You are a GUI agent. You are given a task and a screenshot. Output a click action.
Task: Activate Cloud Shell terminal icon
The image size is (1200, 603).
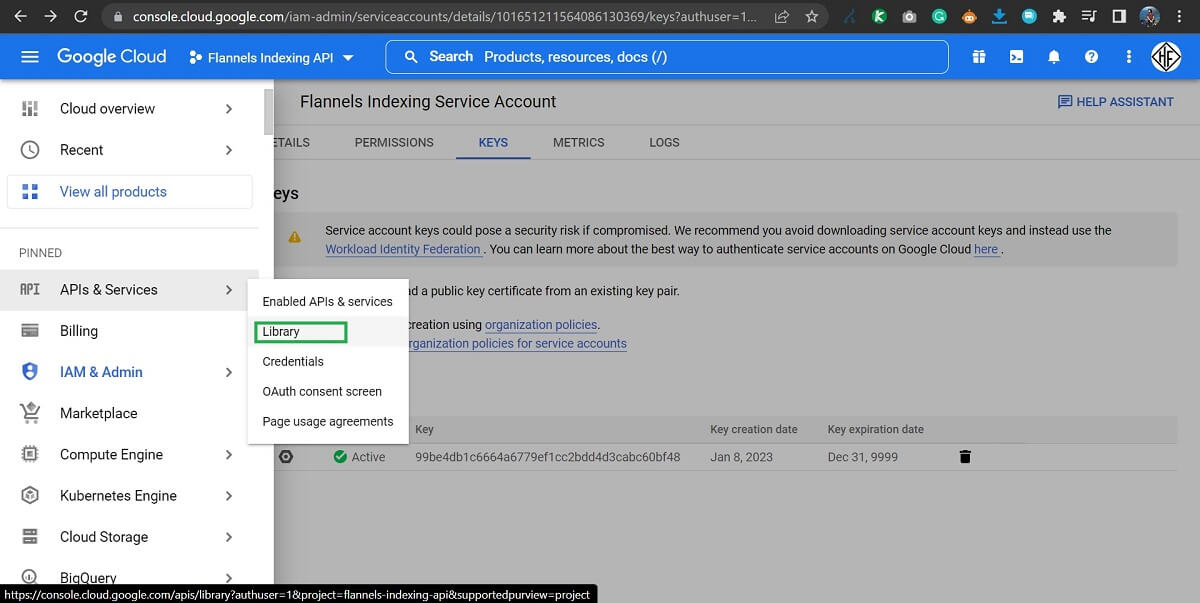[x=1016, y=57]
